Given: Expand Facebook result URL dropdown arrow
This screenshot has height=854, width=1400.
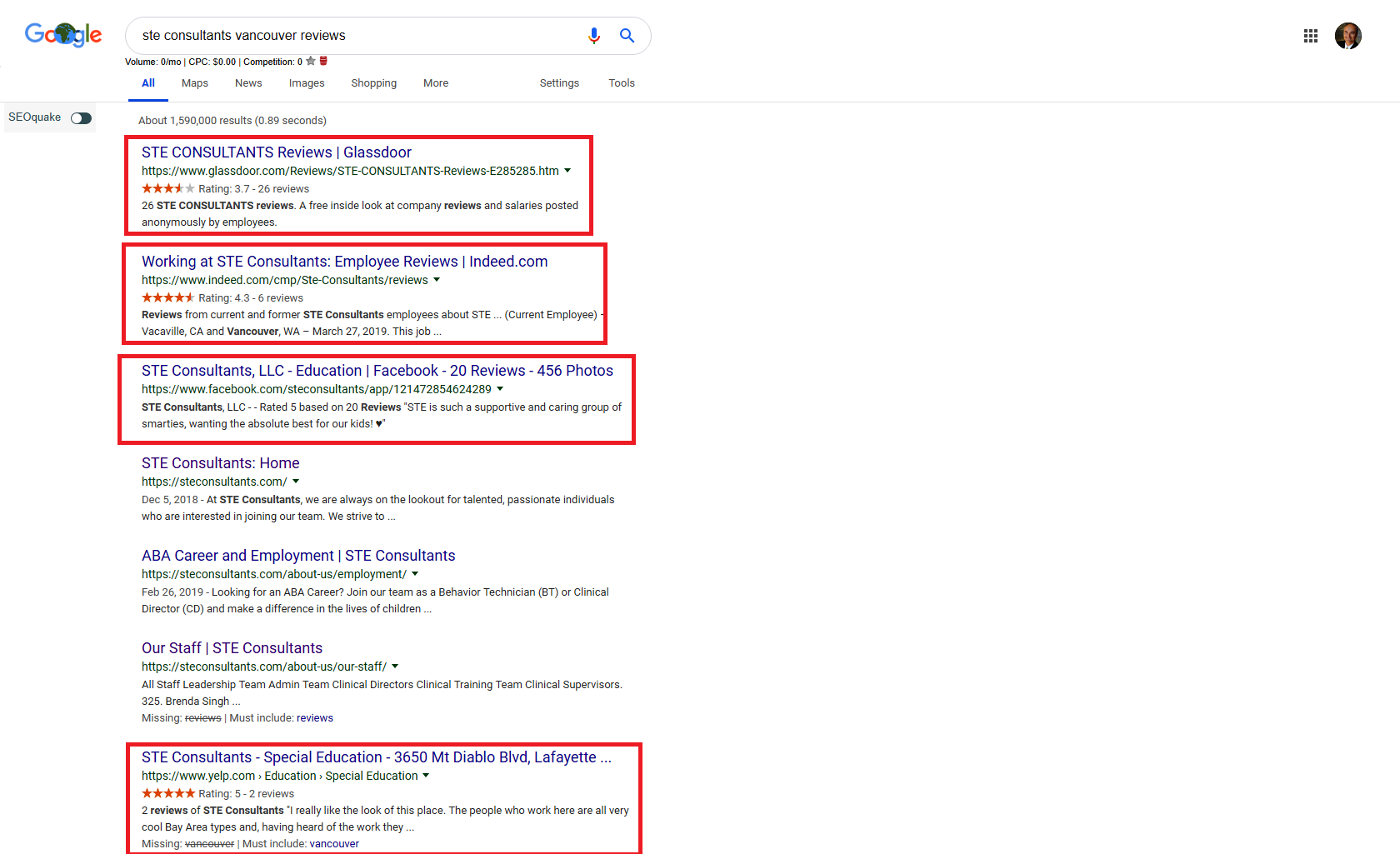Looking at the screenshot, I should click(500, 389).
